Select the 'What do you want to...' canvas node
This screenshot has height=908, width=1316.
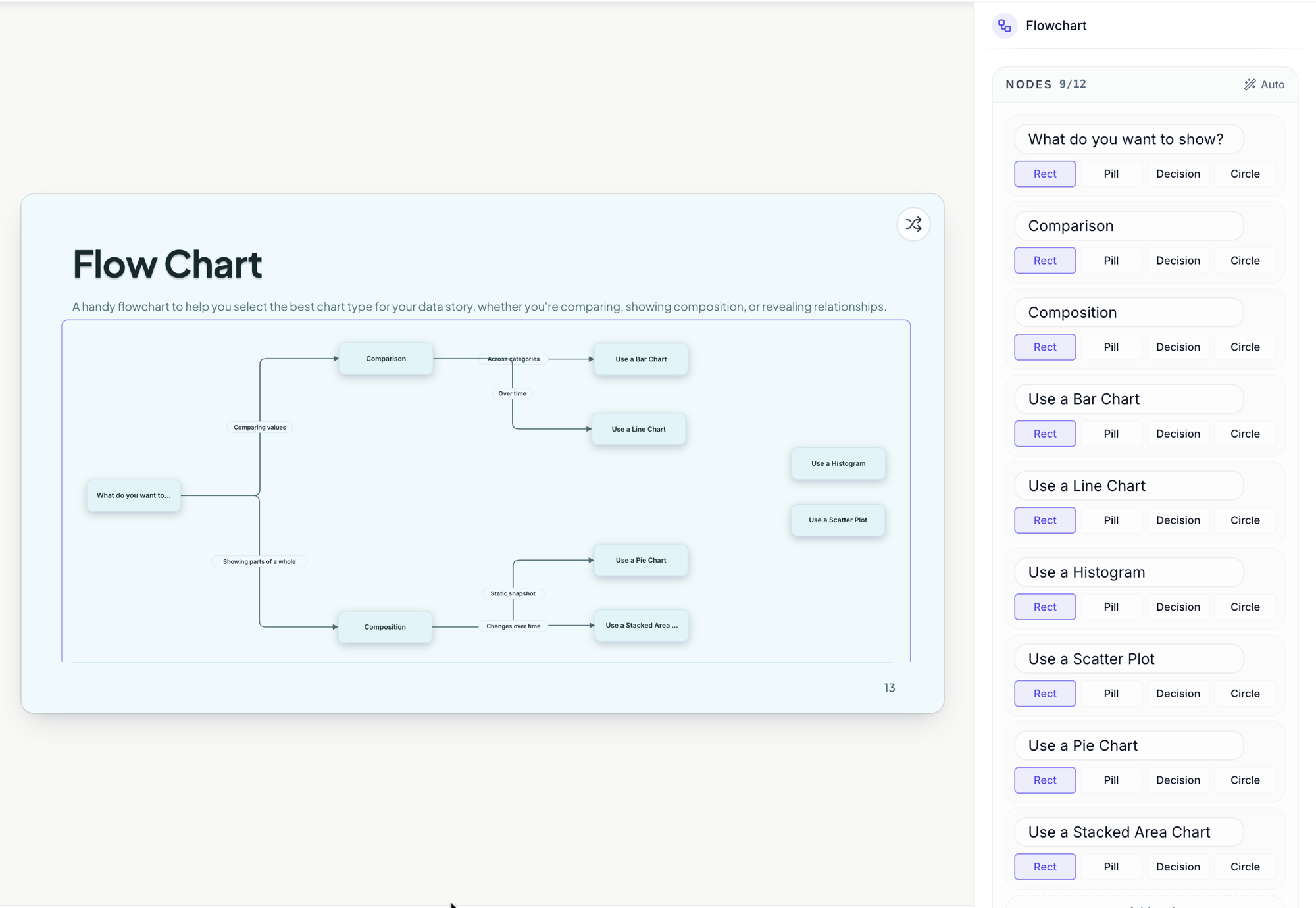[x=134, y=495]
